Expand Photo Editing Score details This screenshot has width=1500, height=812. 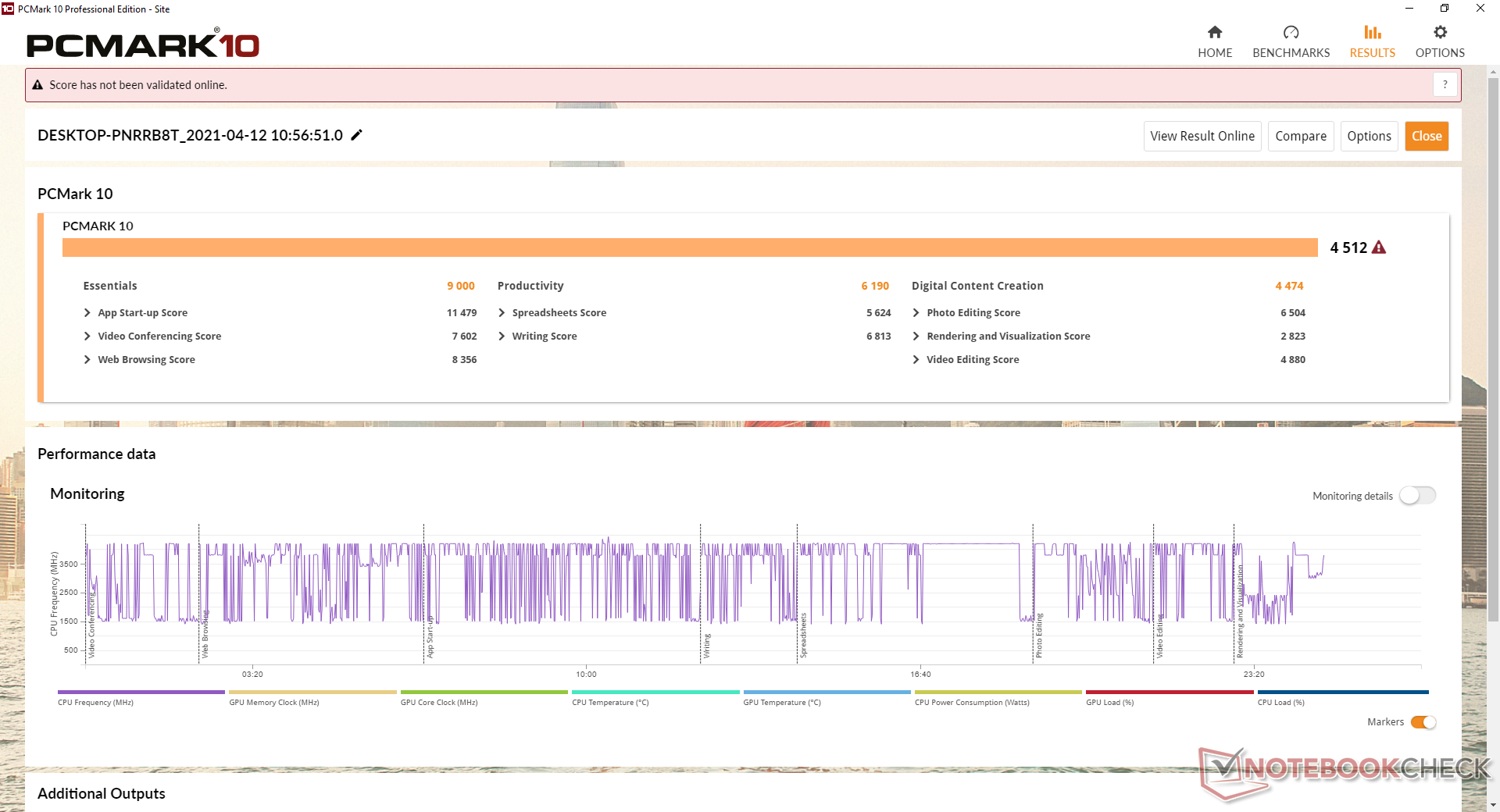point(916,313)
